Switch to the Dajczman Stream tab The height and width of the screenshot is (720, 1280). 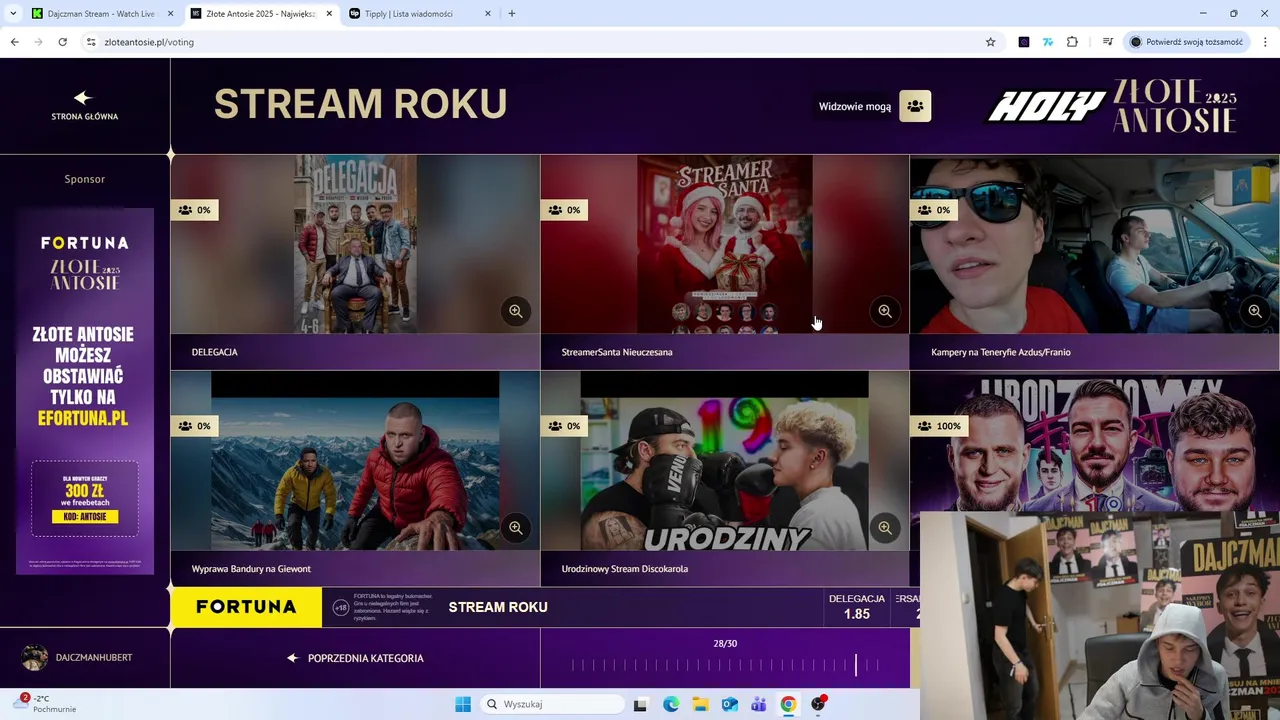tap(101, 13)
